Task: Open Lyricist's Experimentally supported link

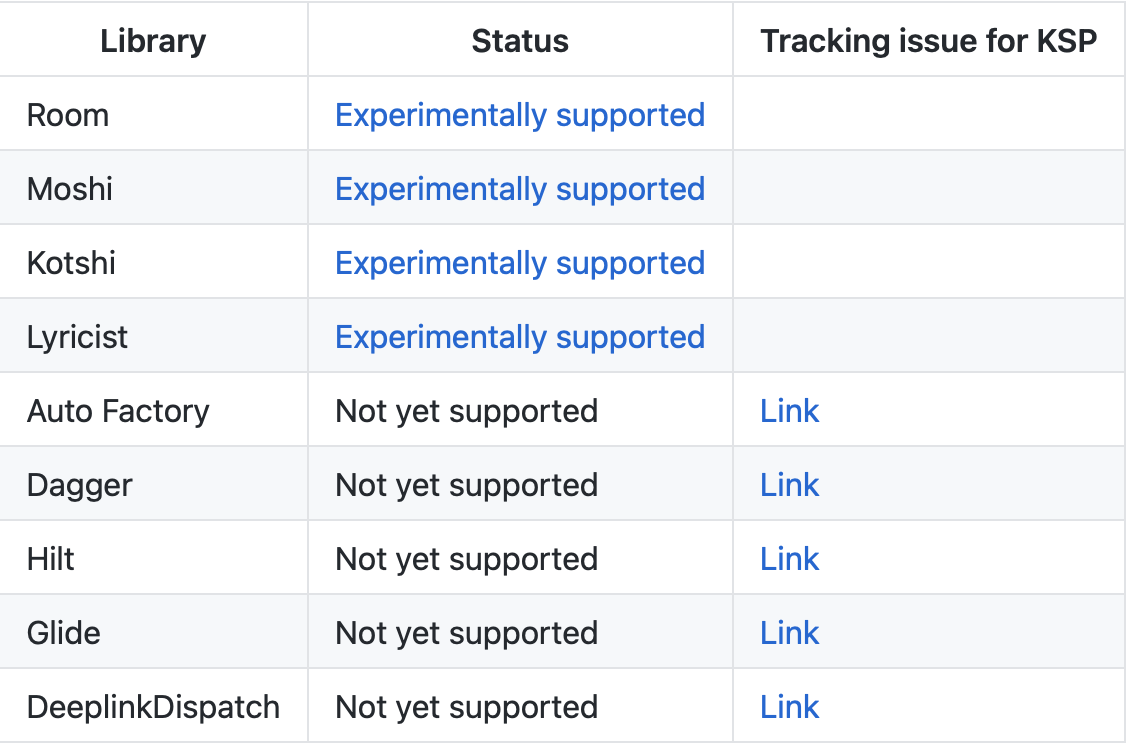Action: [x=520, y=337]
